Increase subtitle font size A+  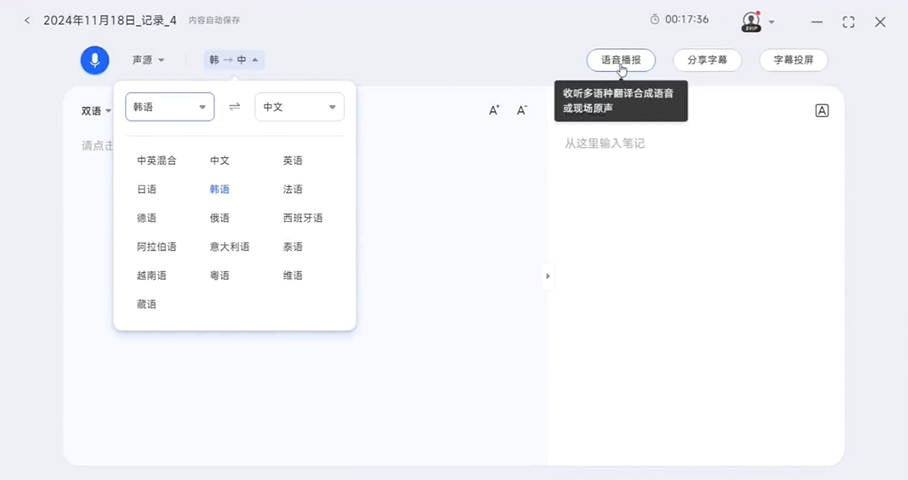(494, 110)
